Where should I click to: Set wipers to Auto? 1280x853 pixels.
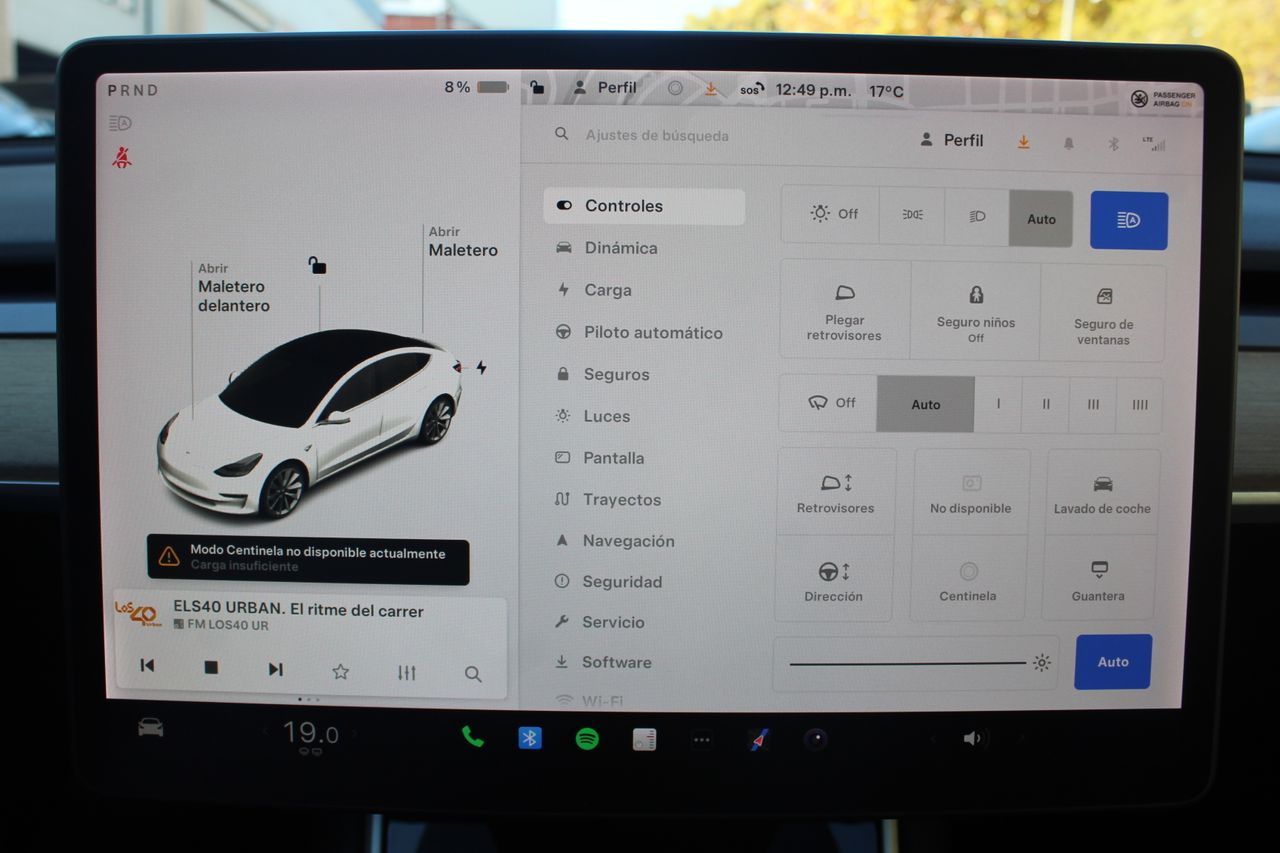[926, 404]
